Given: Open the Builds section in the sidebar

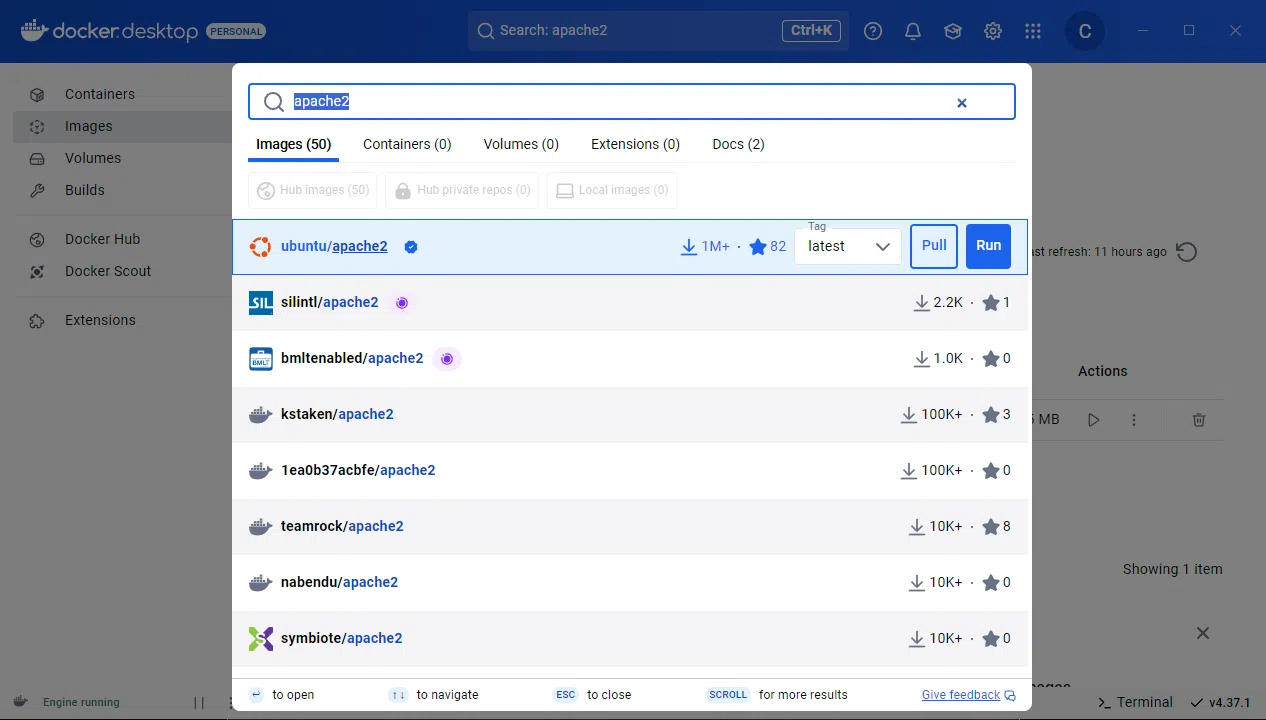Looking at the screenshot, I should (84, 190).
